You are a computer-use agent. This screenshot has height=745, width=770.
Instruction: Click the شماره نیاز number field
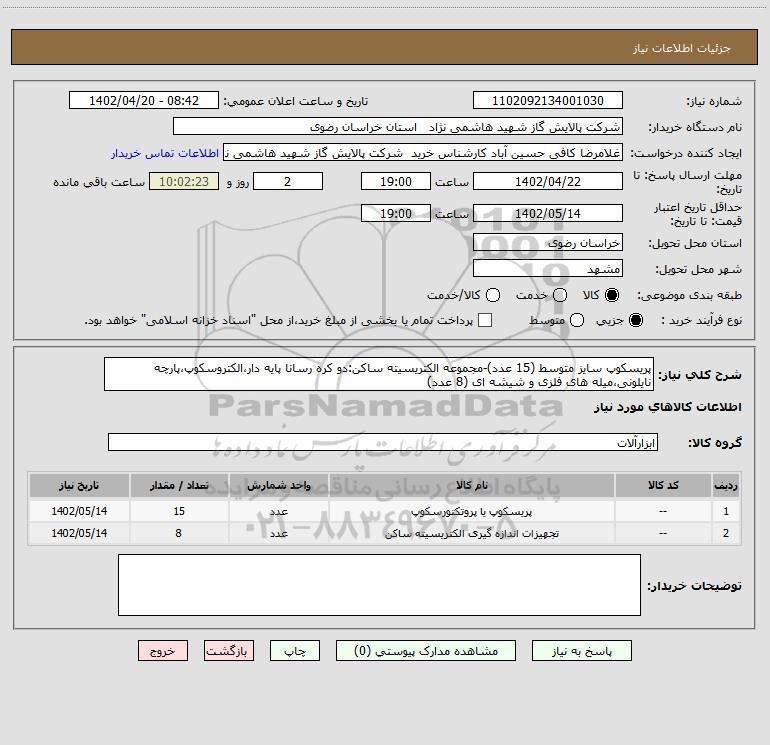[547, 101]
